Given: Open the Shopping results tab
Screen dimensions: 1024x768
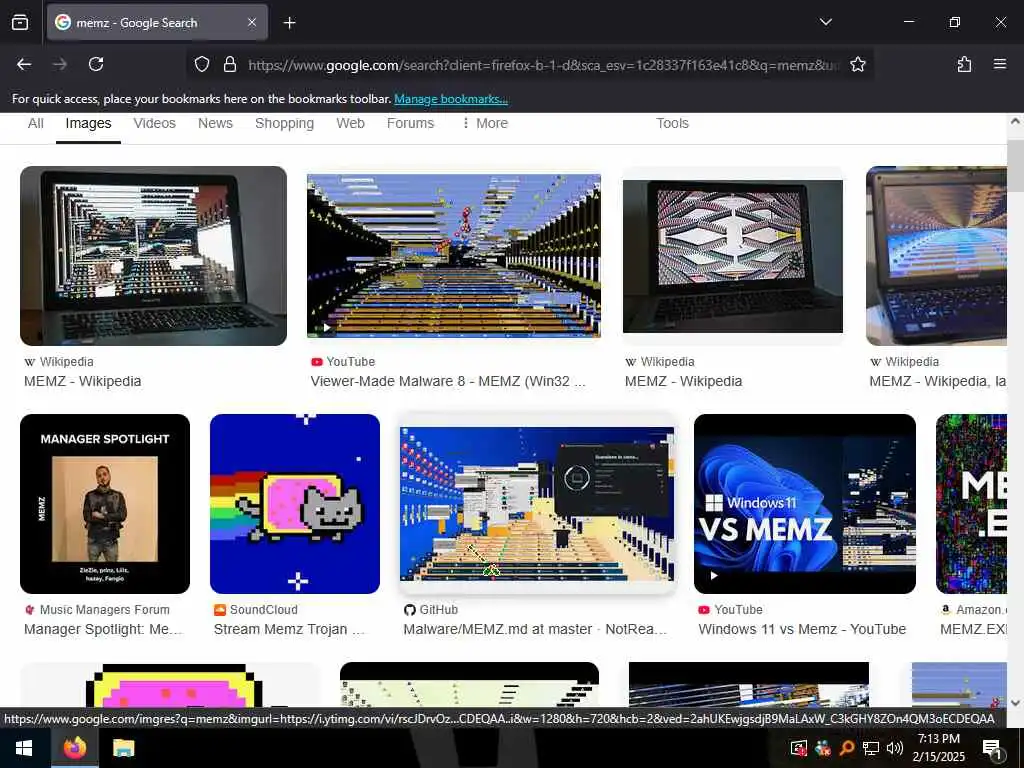Looking at the screenshot, I should [x=285, y=123].
